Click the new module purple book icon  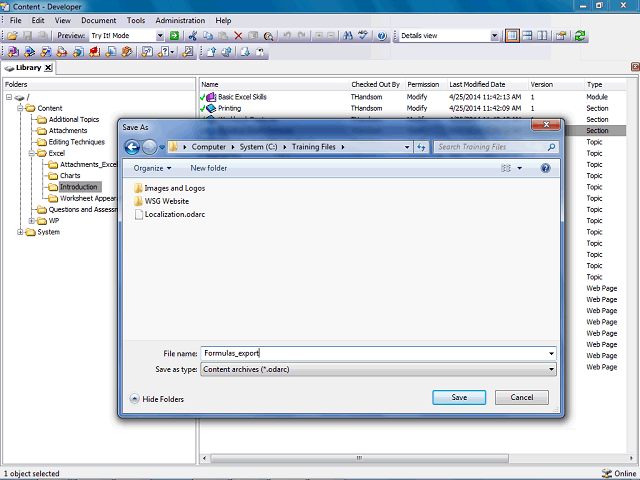pyautogui.click(x=13, y=52)
